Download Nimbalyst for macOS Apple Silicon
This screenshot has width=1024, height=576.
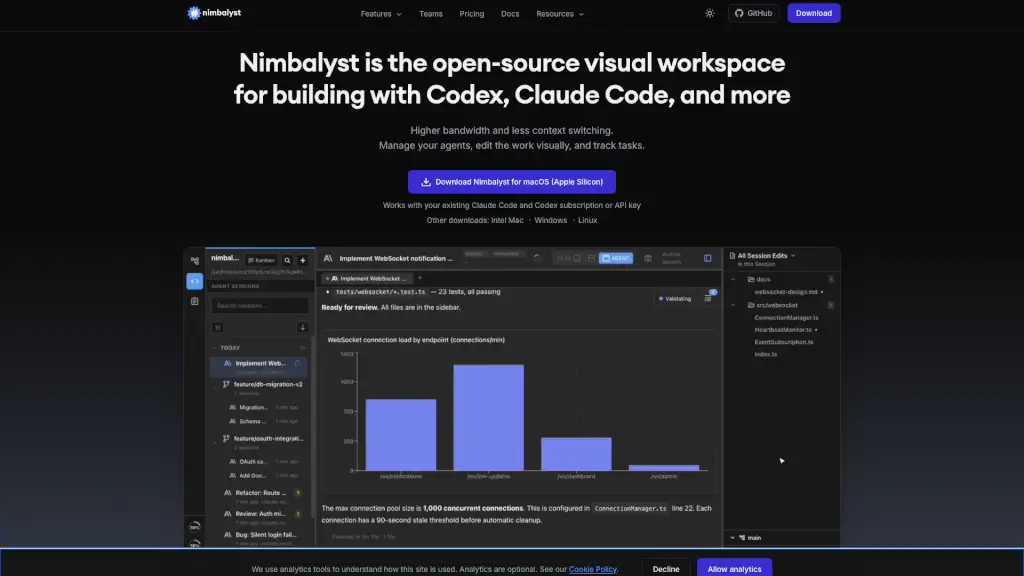[x=511, y=182]
